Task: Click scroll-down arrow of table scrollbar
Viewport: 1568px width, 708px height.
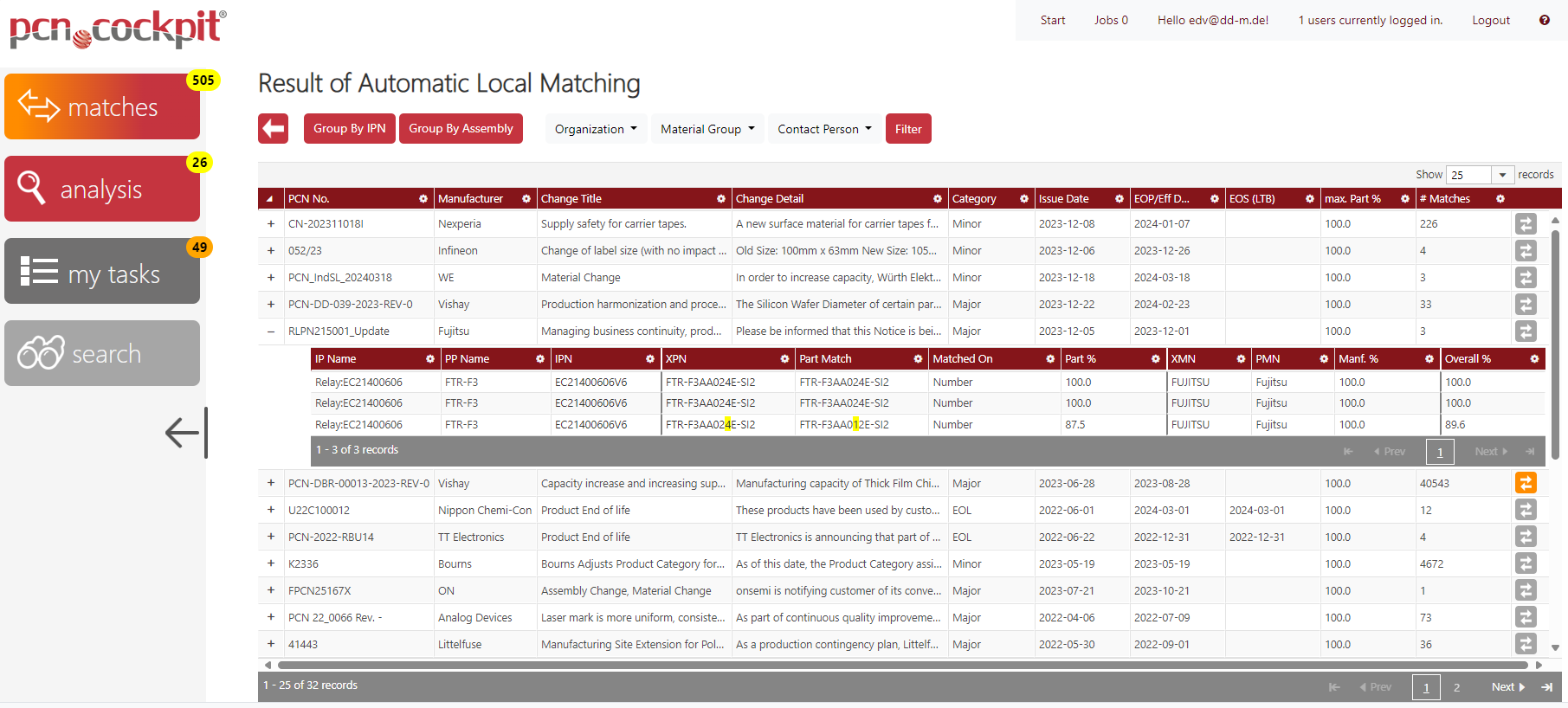Action: tap(1555, 647)
